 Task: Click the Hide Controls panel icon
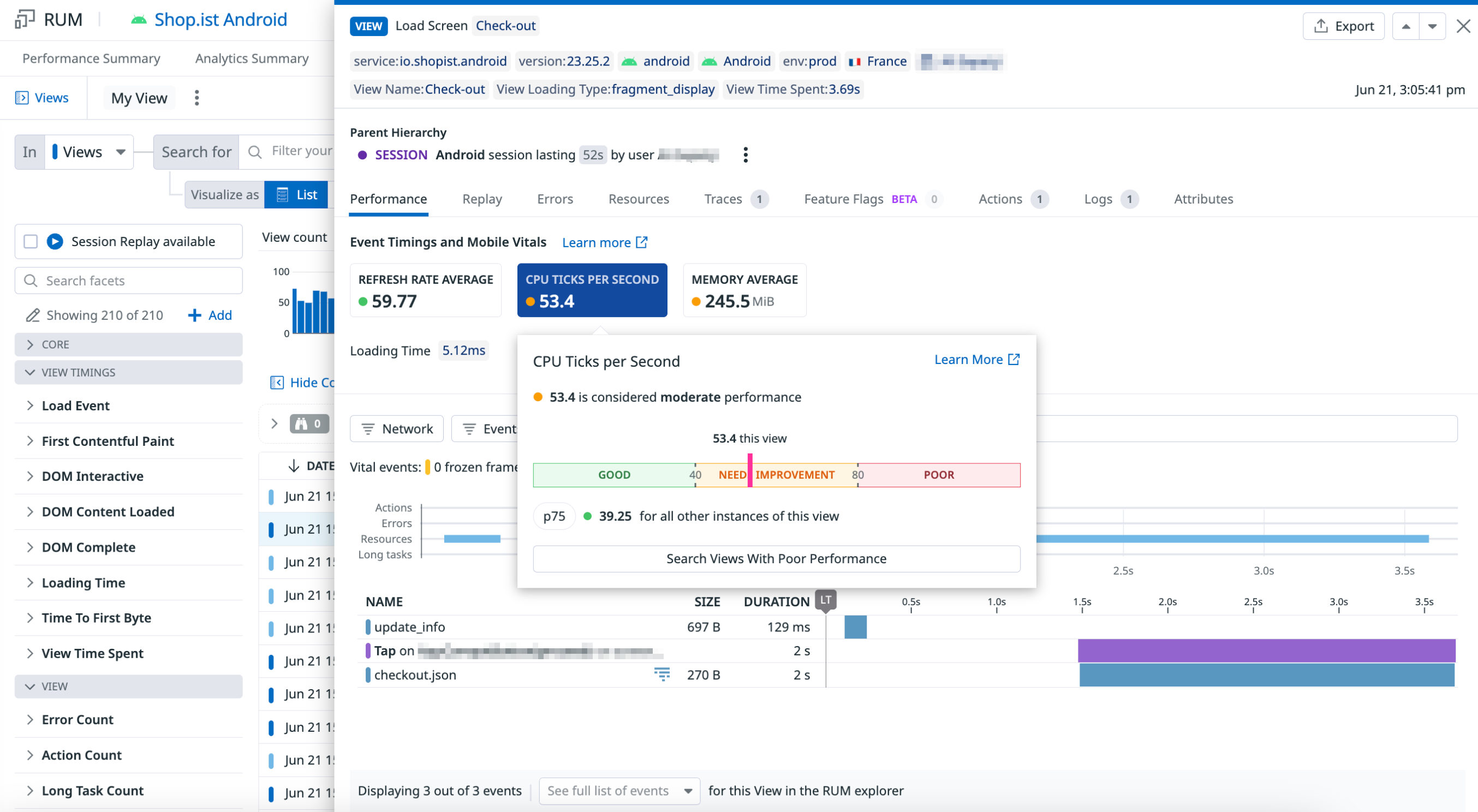pyautogui.click(x=277, y=383)
